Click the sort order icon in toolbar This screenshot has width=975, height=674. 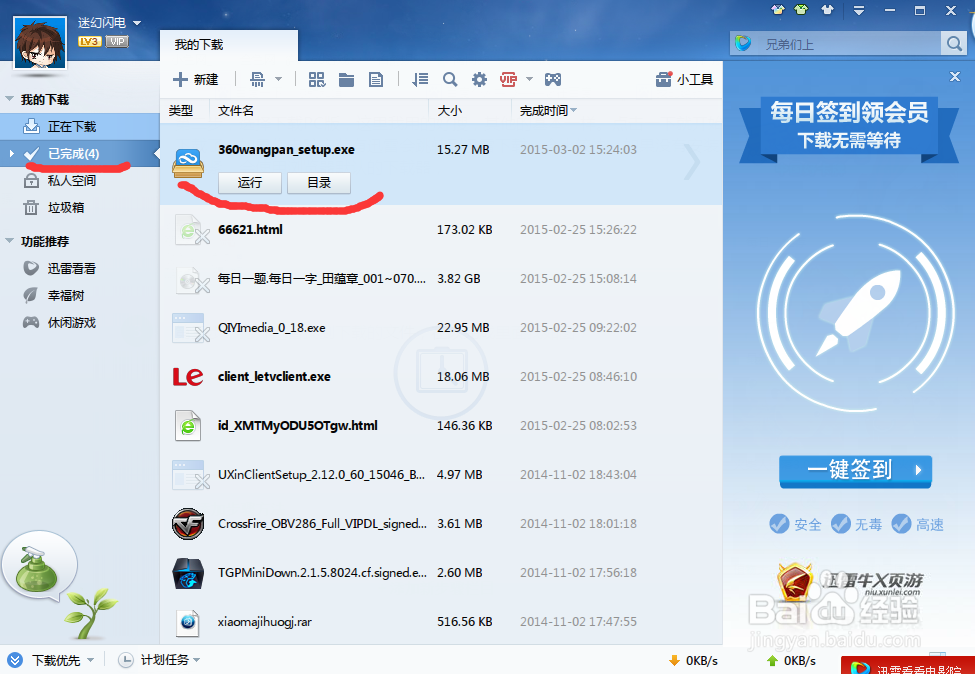tap(420, 80)
